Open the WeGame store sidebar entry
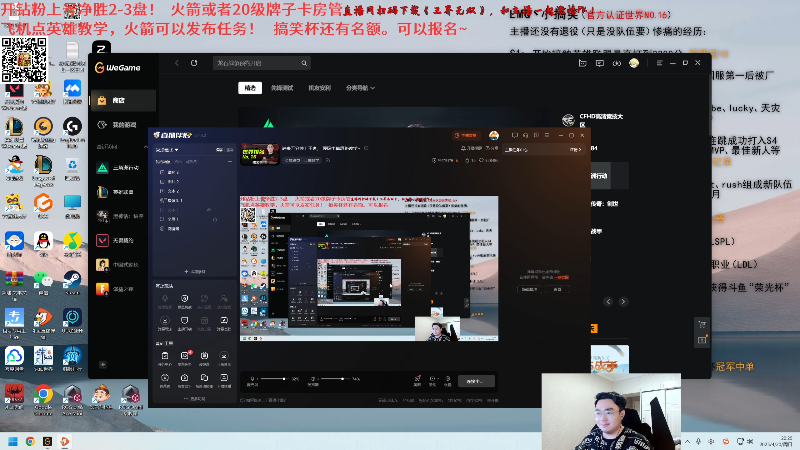Image resolution: width=800 pixels, height=450 pixels. [123, 101]
